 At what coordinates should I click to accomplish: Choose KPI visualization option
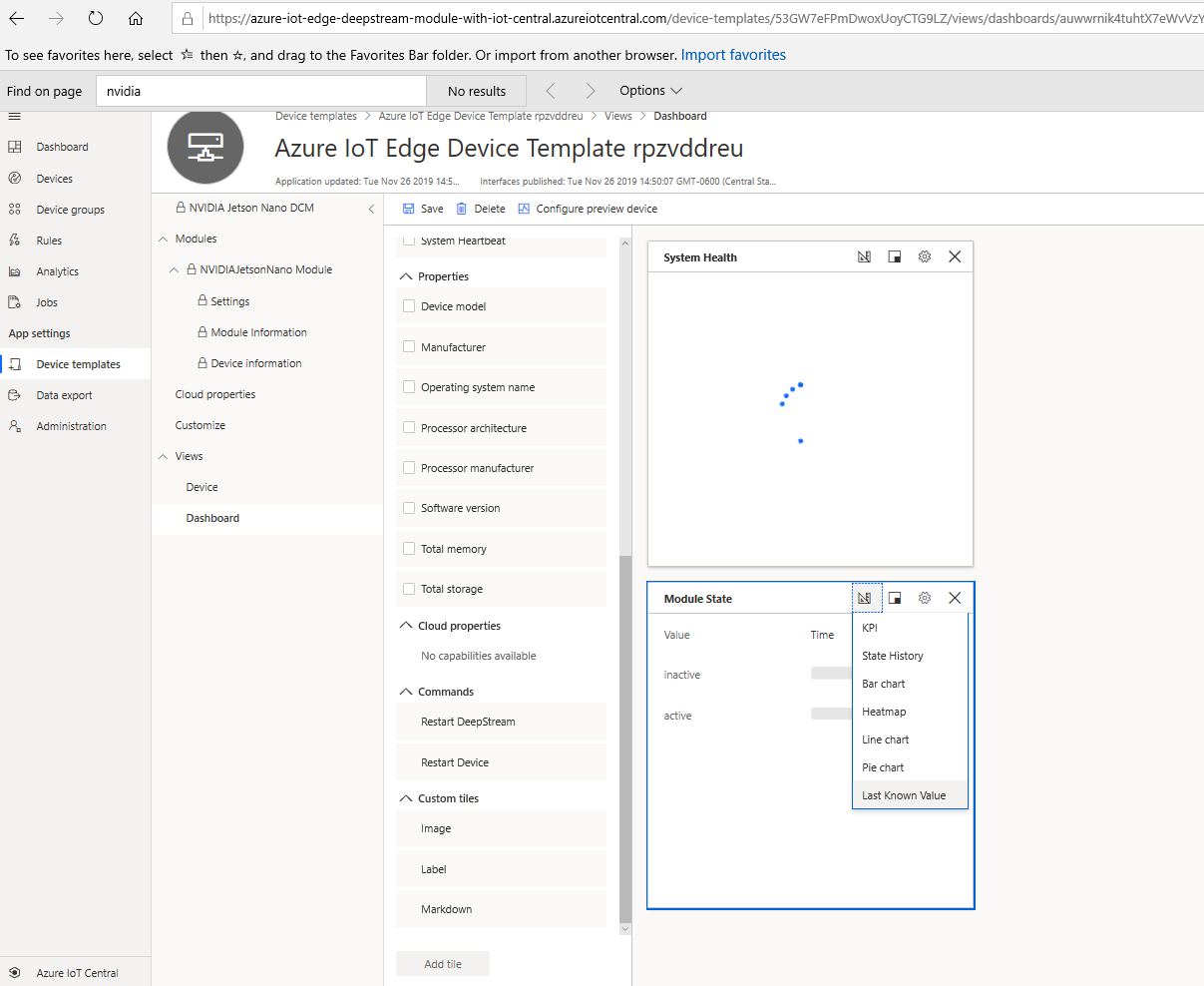click(x=910, y=628)
